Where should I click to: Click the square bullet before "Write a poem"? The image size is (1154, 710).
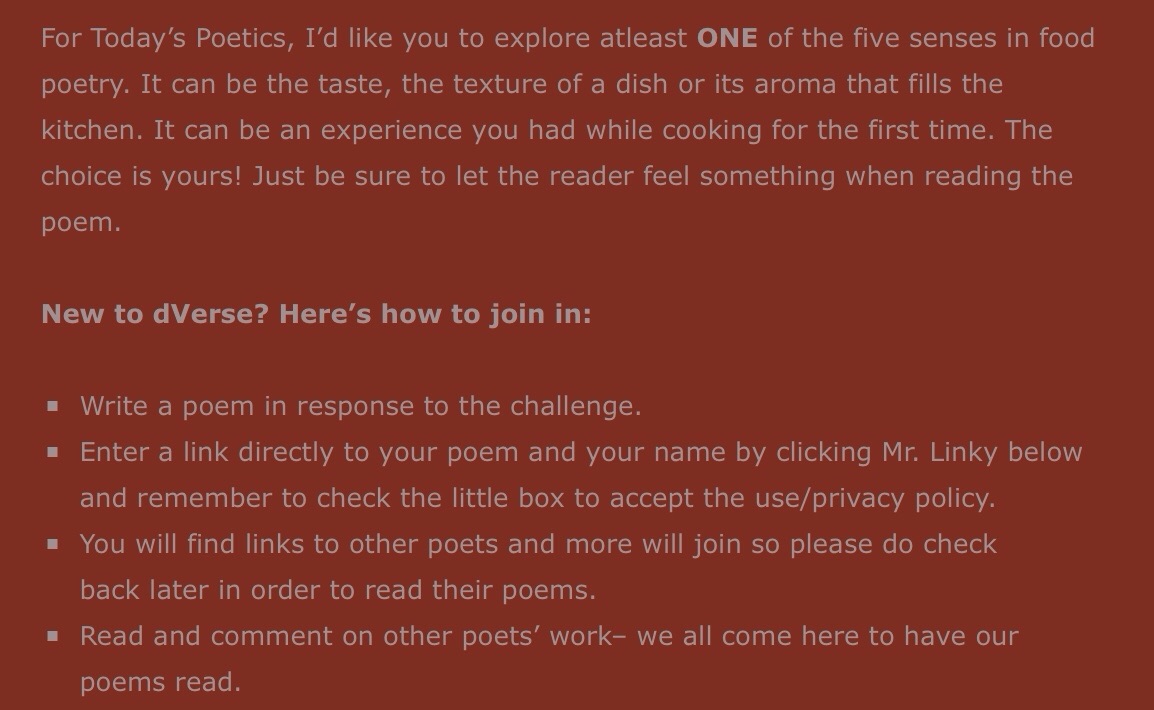(52, 406)
